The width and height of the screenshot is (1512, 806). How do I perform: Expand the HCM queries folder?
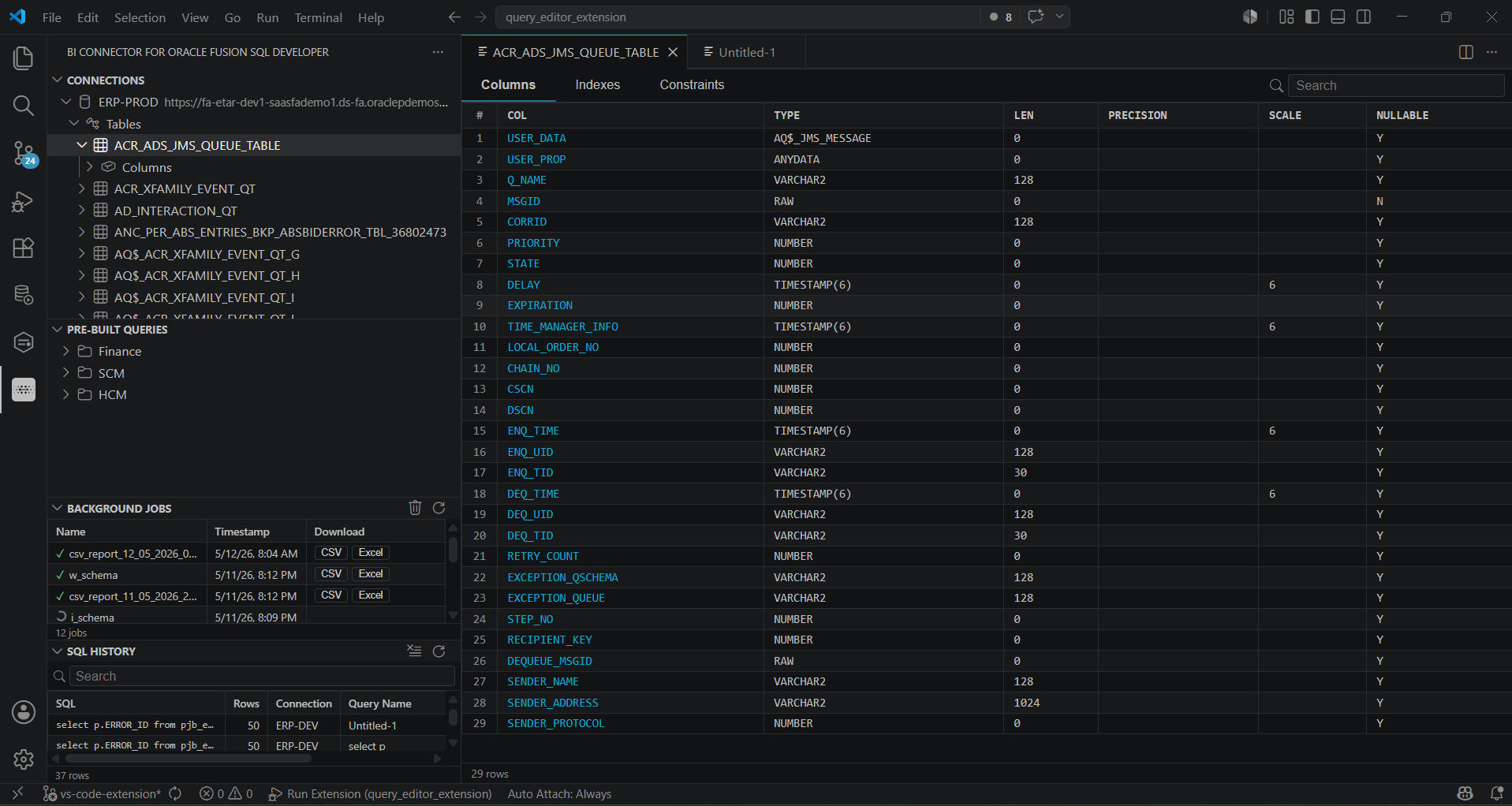pos(66,394)
